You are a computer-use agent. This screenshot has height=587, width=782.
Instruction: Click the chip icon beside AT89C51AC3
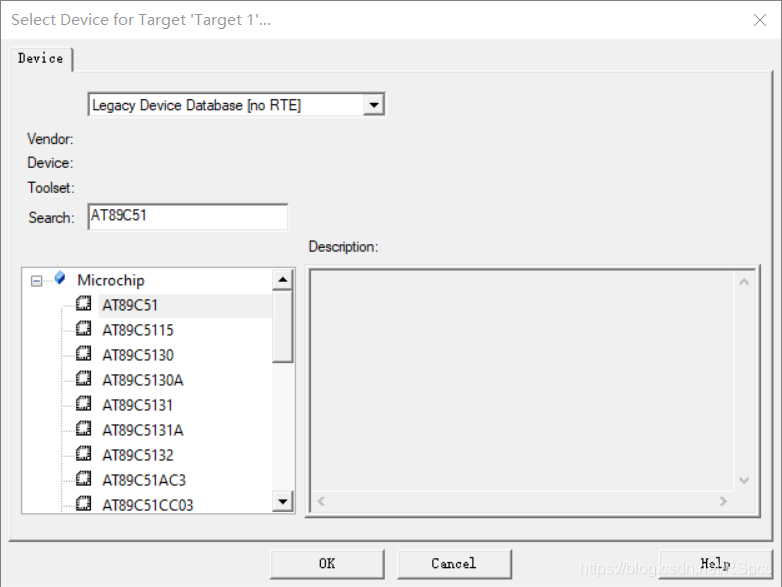(83, 478)
